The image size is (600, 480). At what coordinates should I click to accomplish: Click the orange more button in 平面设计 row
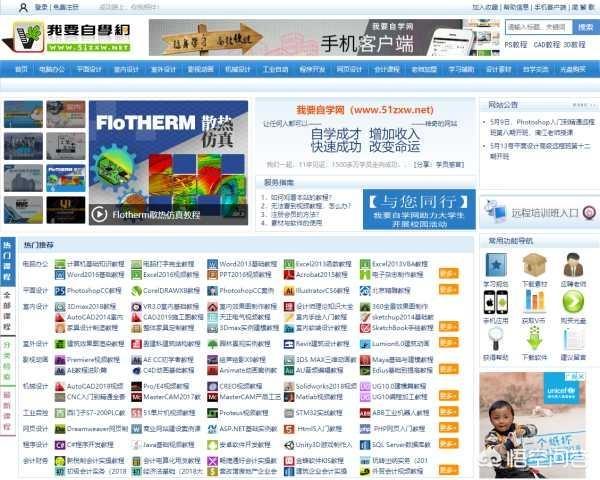(x=448, y=289)
